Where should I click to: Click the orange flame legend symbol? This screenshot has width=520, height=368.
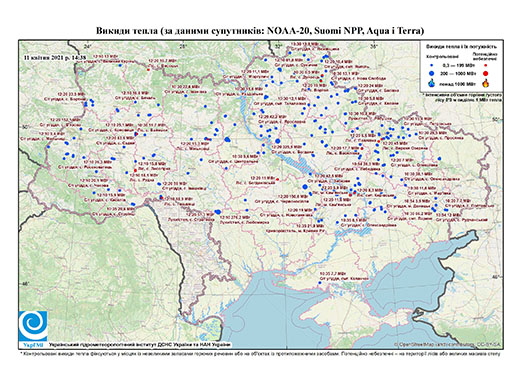(x=485, y=83)
